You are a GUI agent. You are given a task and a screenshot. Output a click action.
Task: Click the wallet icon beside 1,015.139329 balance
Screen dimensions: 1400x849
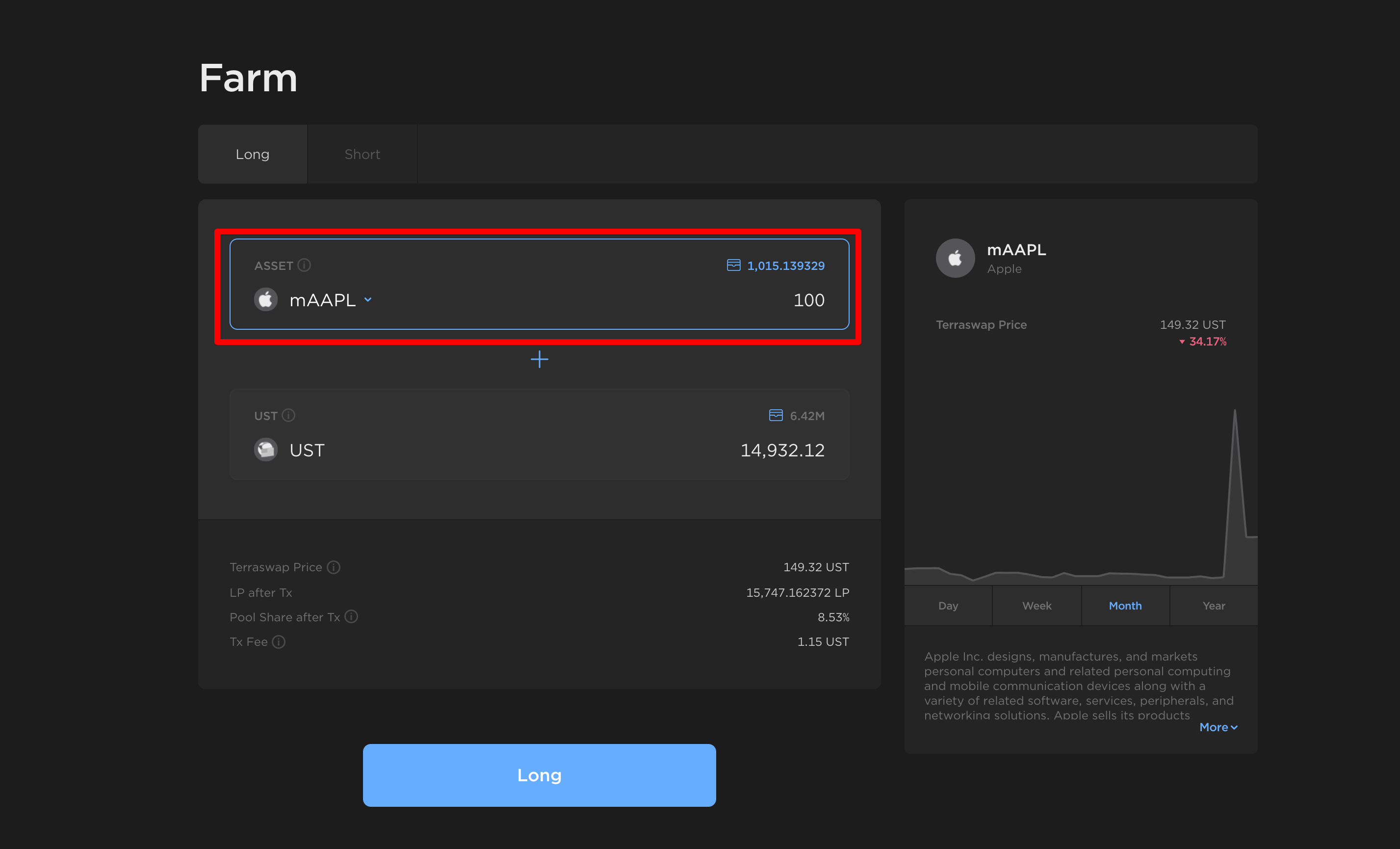[x=733, y=265]
